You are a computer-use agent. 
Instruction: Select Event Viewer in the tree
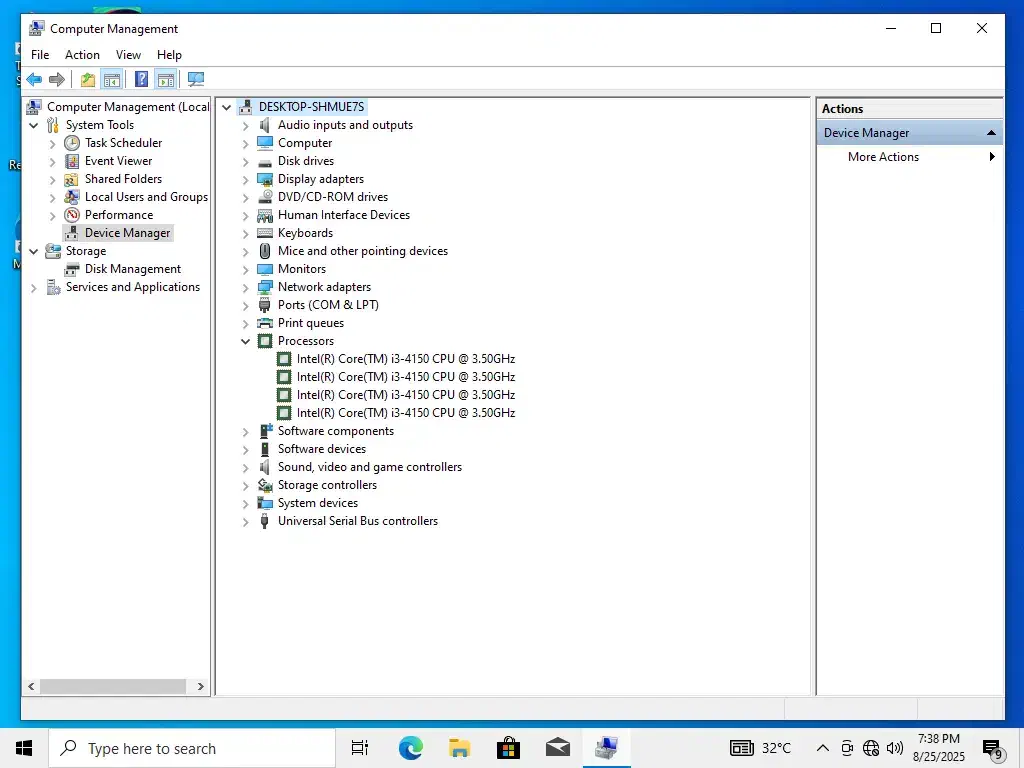coord(118,161)
